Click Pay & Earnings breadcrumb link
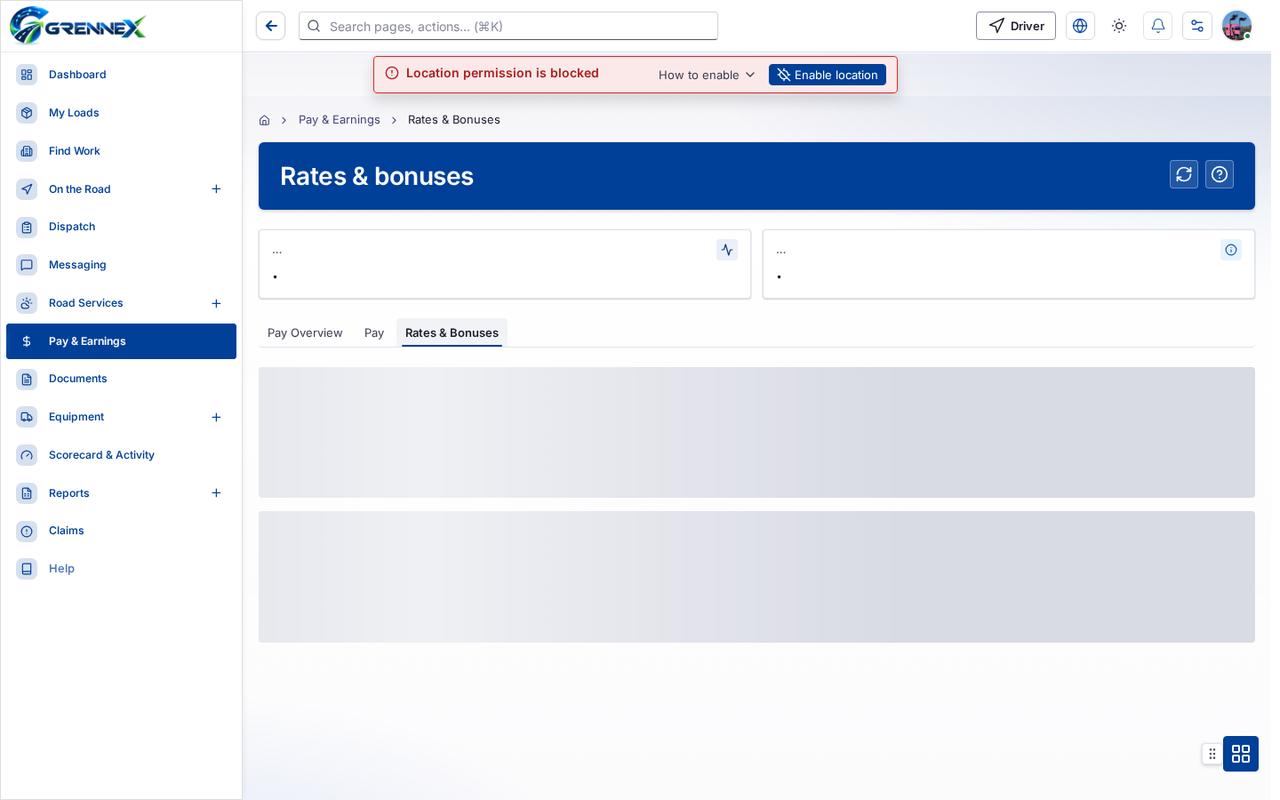 [x=339, y=120]
